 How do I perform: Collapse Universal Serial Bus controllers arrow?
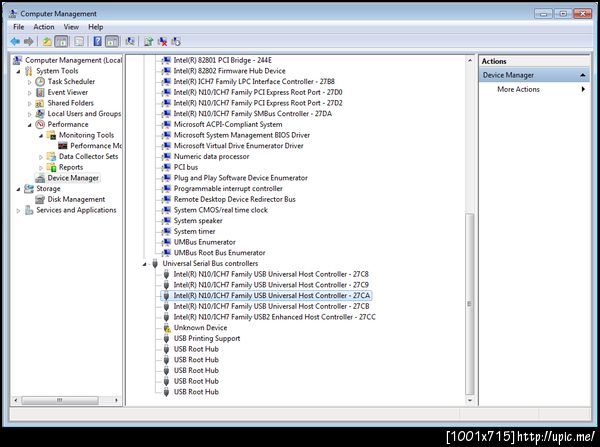144,264
